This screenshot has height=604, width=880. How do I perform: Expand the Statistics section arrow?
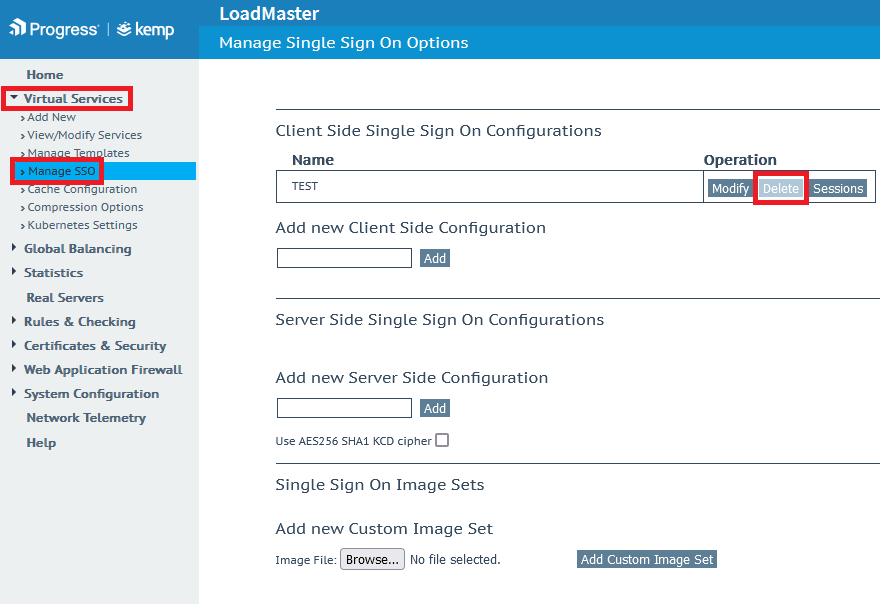pyautogui.click(x=14, y=272)
